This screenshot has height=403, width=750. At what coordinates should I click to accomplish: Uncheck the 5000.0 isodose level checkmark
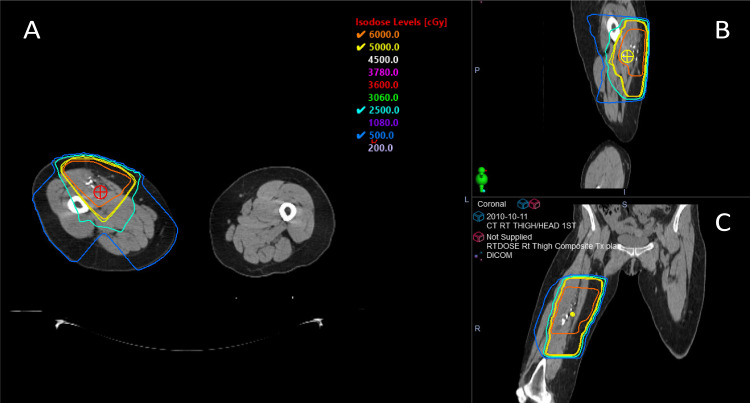(x=361, y=47)
